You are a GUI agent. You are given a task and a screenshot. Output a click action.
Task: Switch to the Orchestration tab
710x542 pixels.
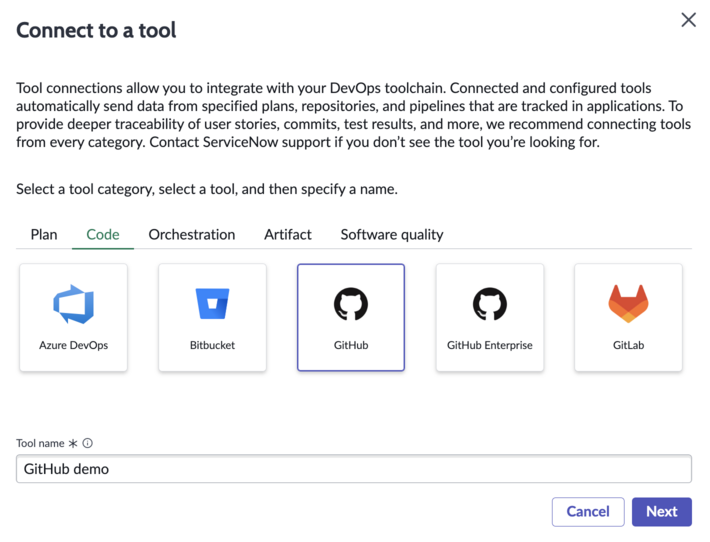point(192,235)
